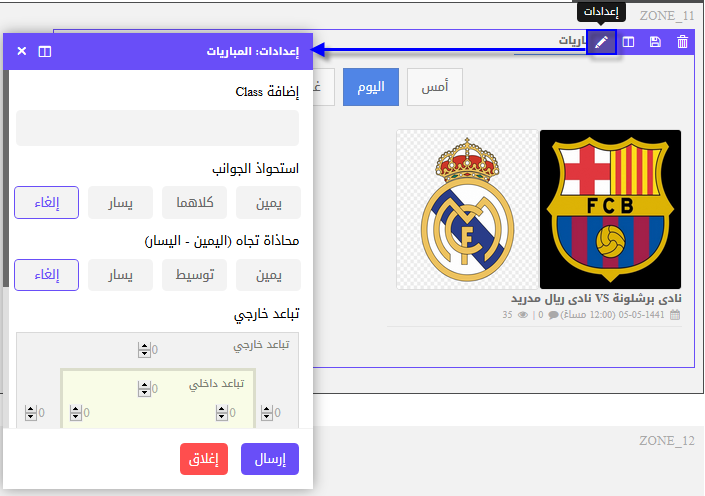Select يمين alignment under محاذاة تجاه
Screen dimensions: 705x496
268,275
